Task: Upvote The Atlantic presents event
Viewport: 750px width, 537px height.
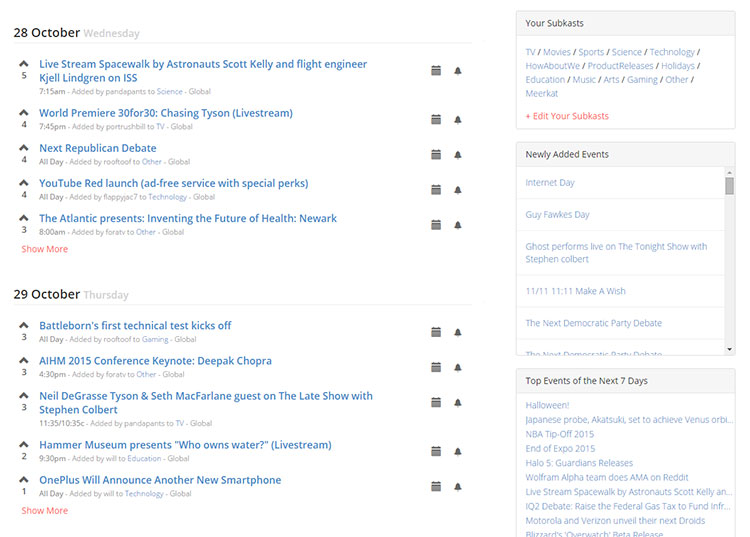Action: click(23, 218)
